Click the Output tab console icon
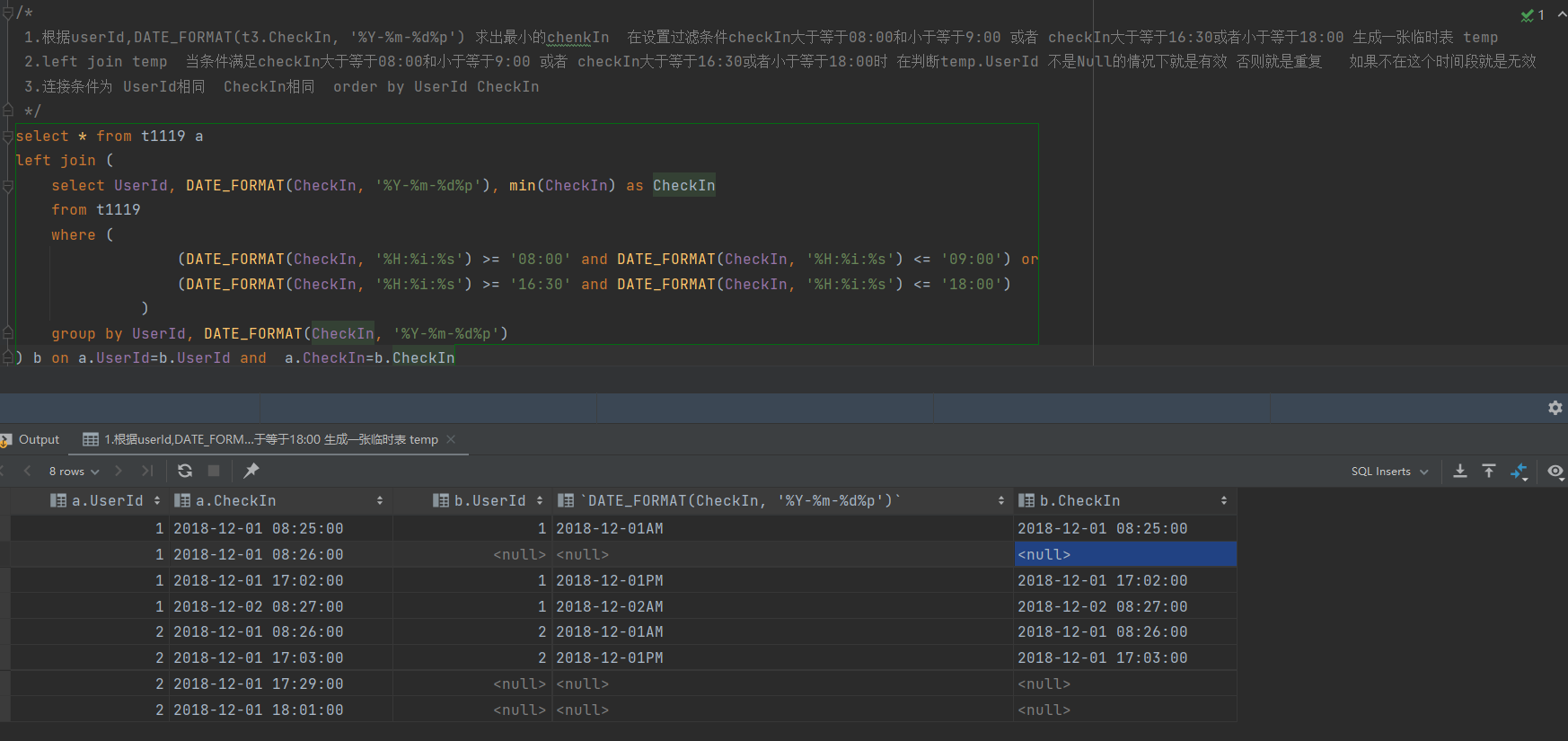1568x741 pixels. coord(6,439)
